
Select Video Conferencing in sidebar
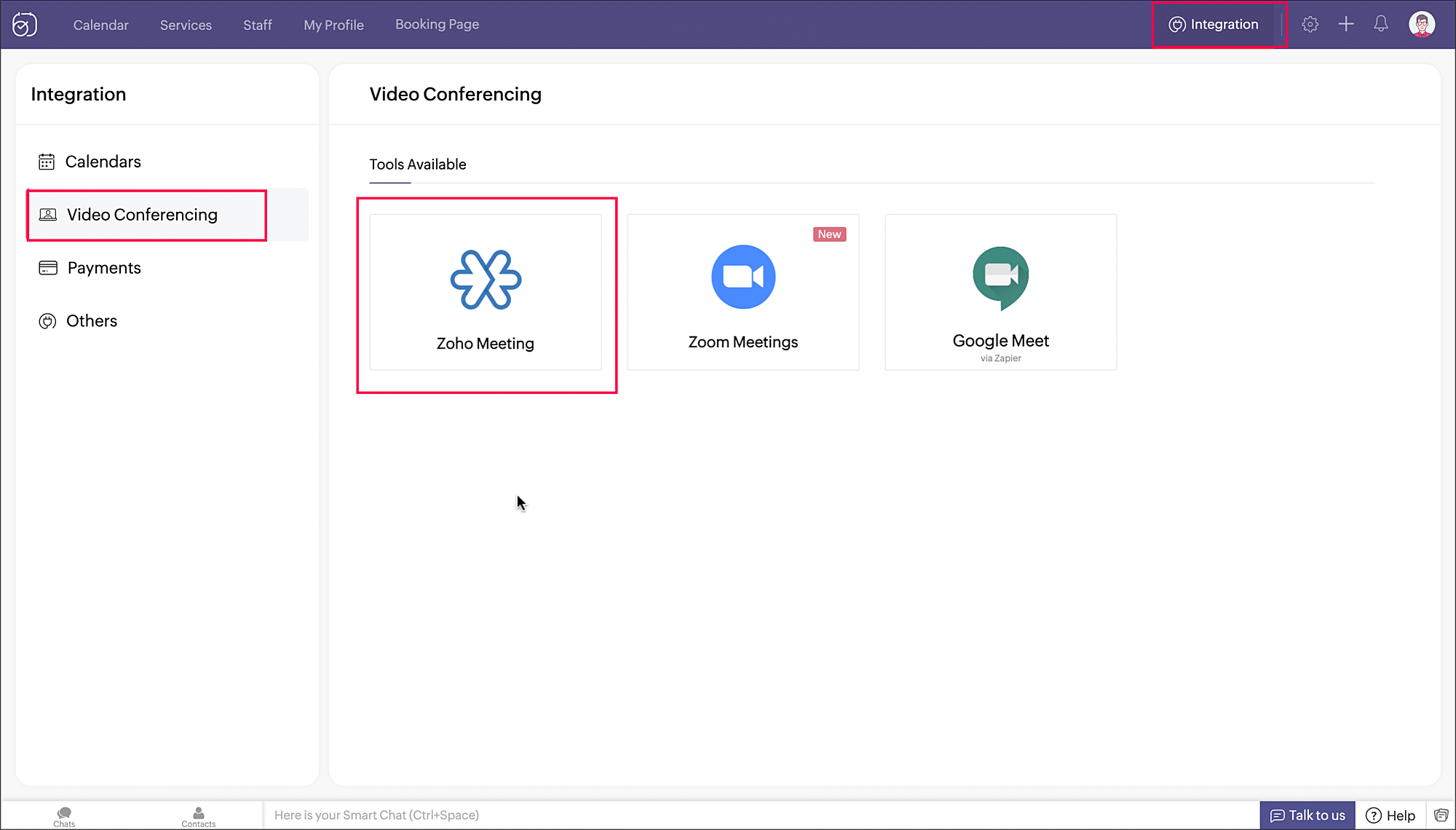pos(167,215)
